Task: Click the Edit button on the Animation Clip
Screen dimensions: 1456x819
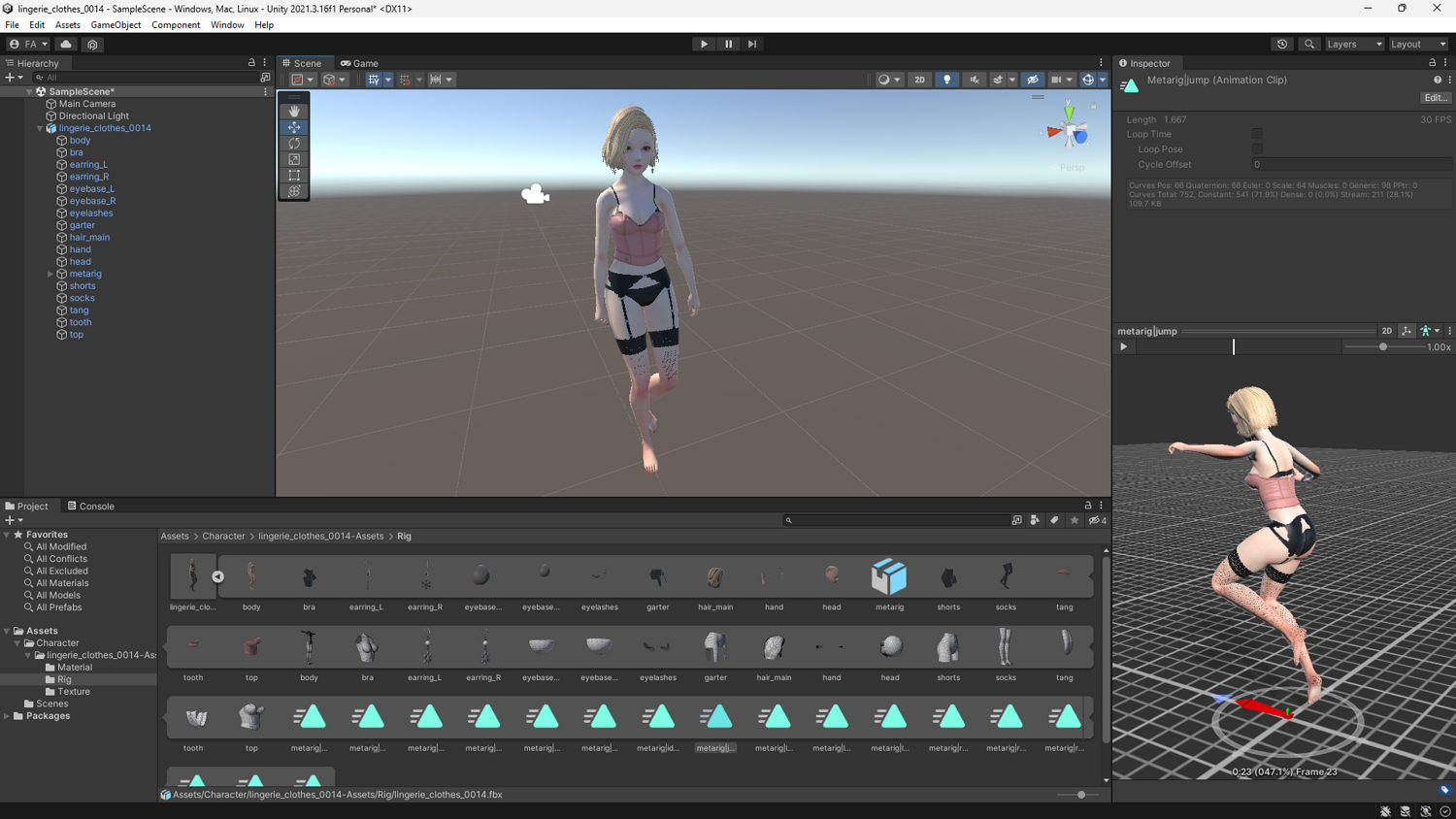Action: tap(1434, 97)
